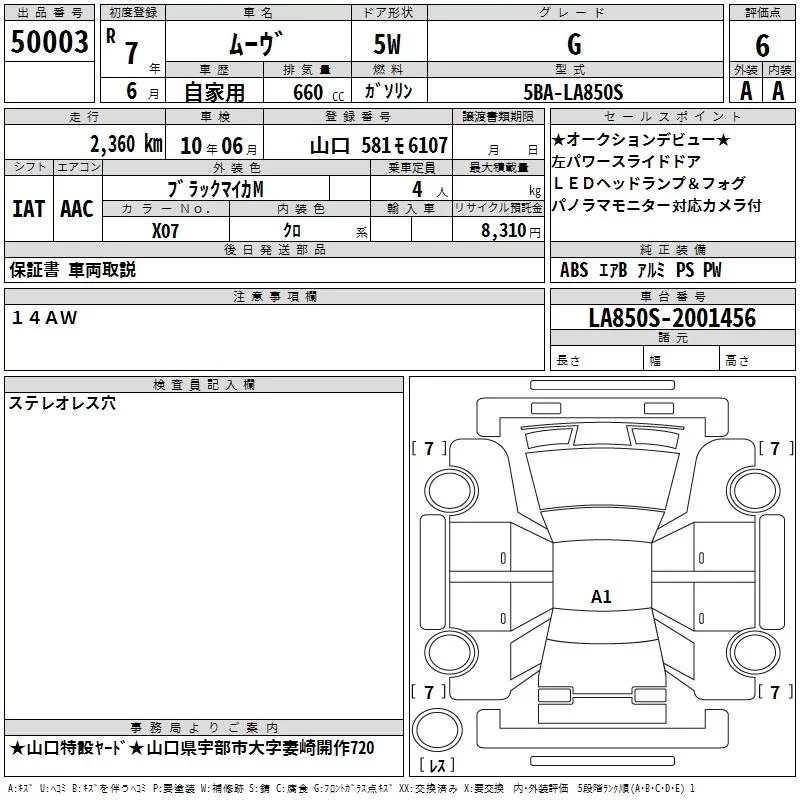Select the overall evaluation score 6
The height and width of the screenshot is (800, 800).
pyautogui.click(x=762, y=45)
